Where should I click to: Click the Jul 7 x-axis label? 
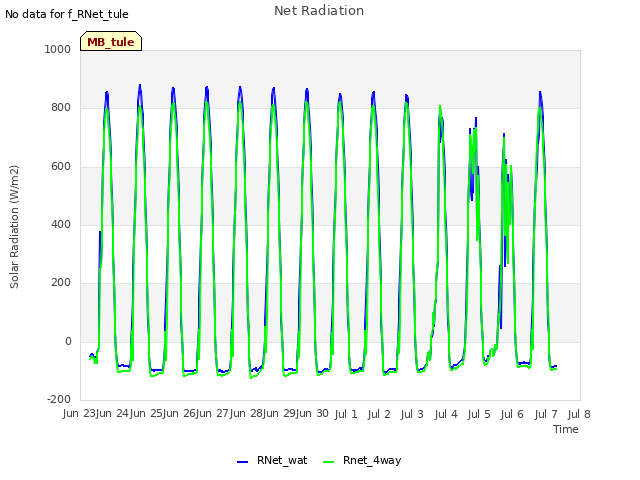(x=546, y=414)
